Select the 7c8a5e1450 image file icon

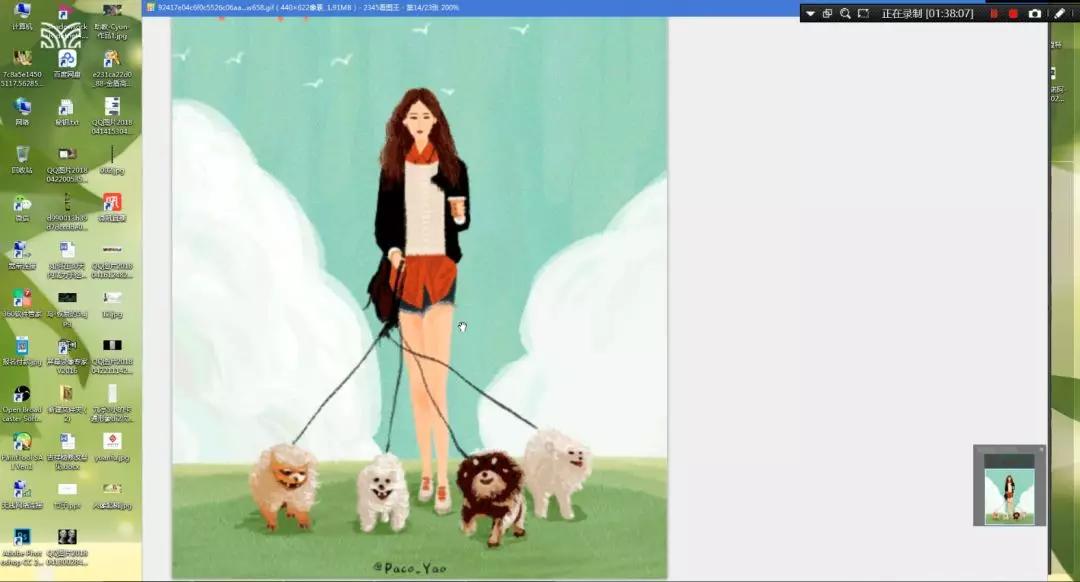tap(22, 68)
